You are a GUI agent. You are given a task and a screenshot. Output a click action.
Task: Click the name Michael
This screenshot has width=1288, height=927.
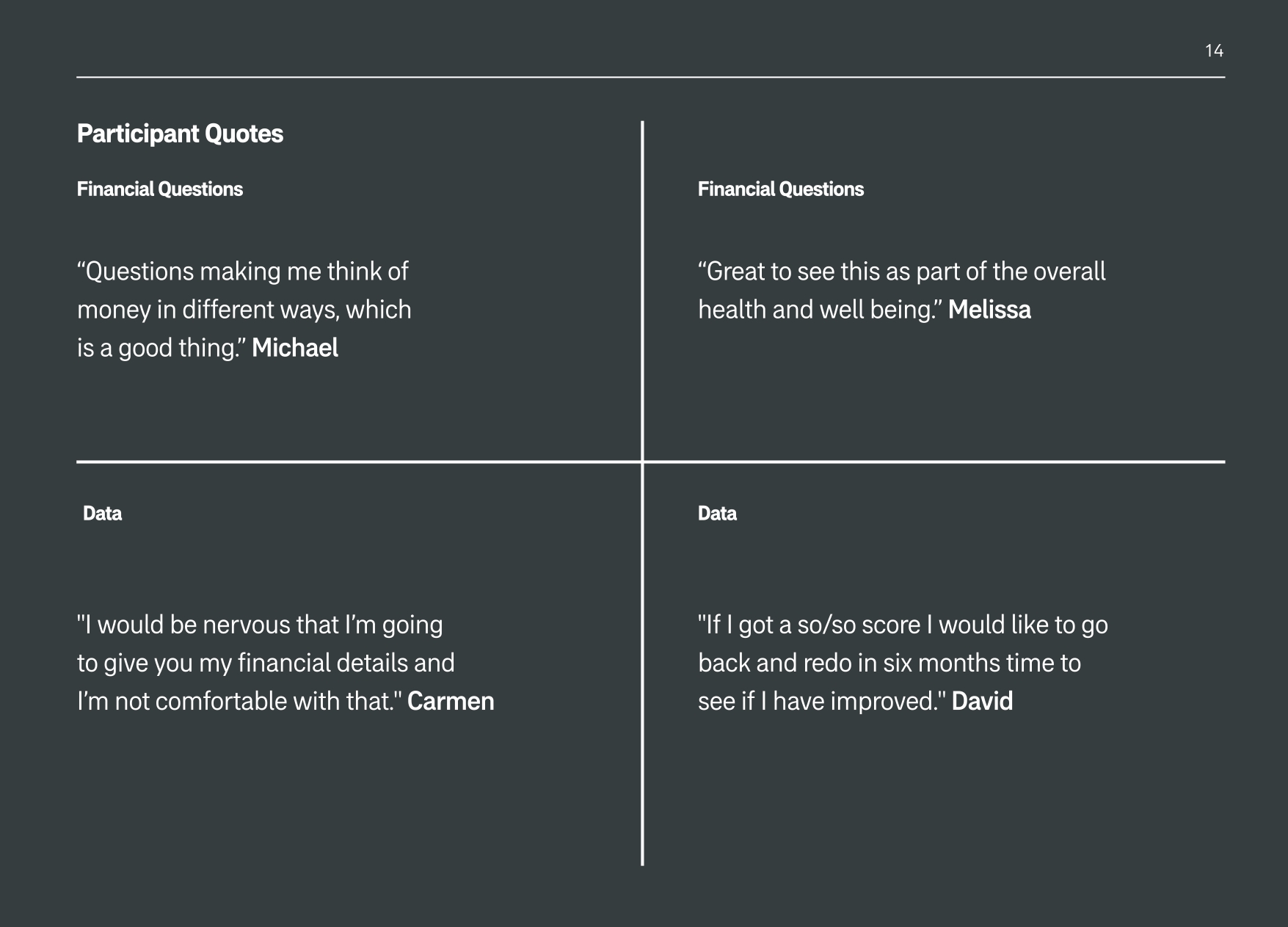point(295,348)
